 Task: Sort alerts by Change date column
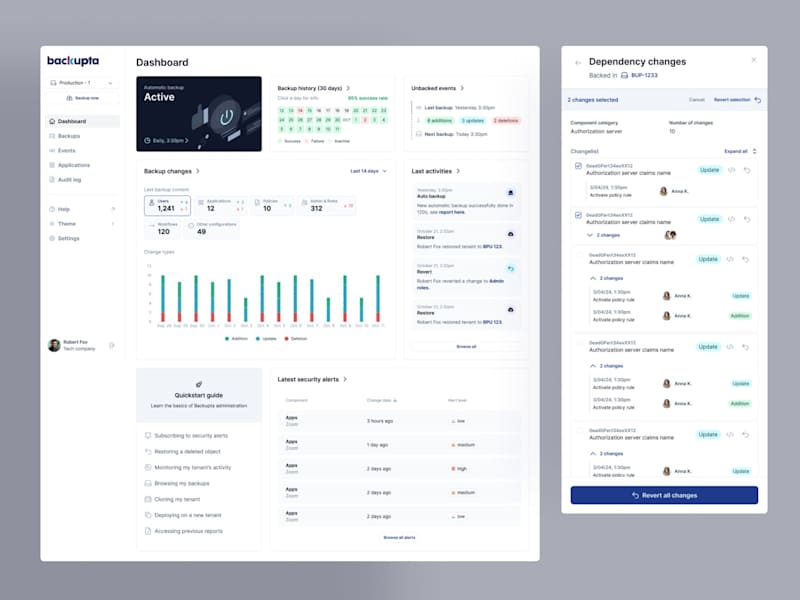tap(382, 401)
